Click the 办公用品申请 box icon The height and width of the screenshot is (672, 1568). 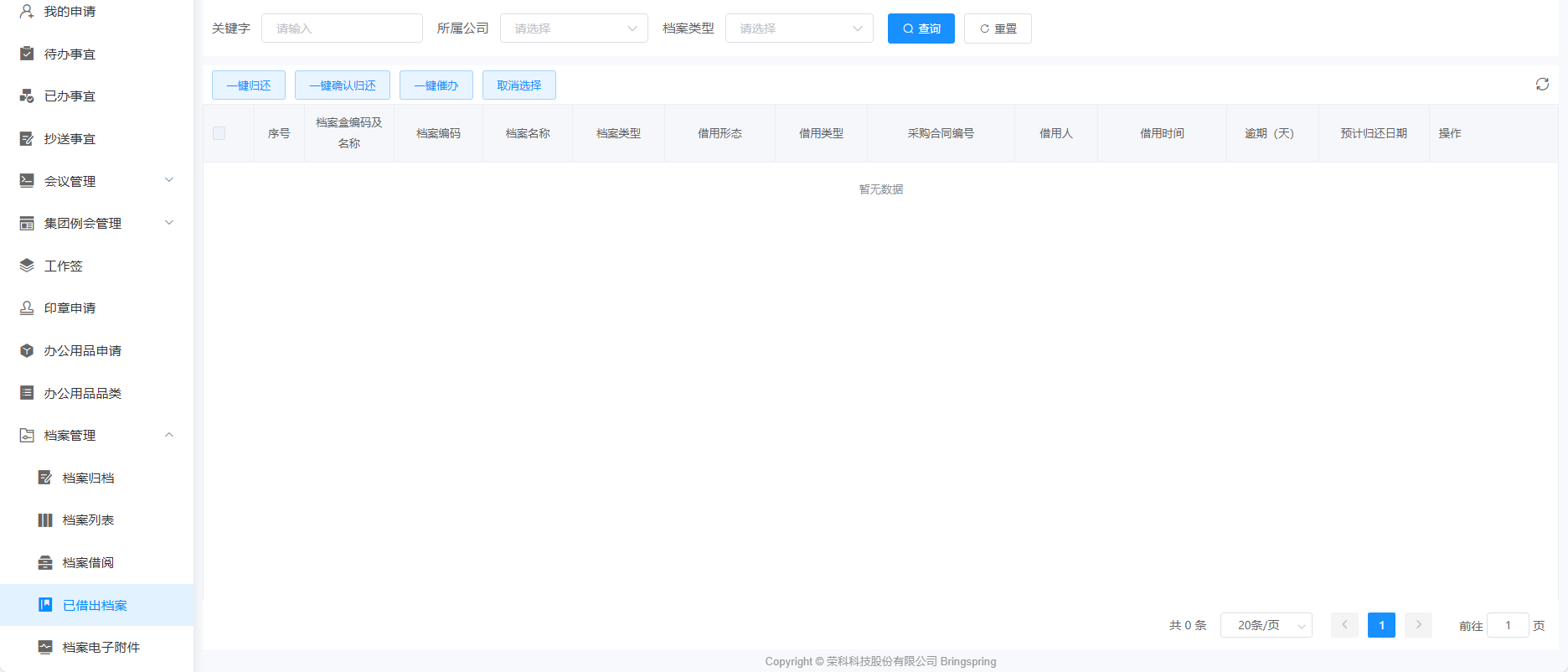click(x=27, y=350)
